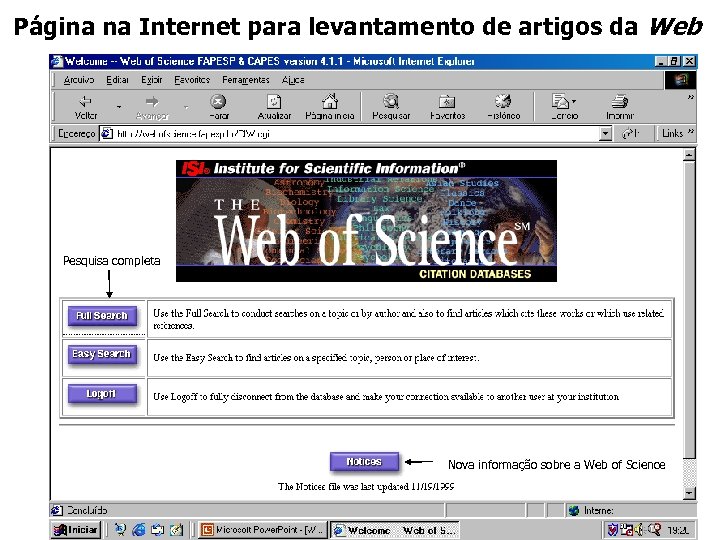Click the Avançar forward arrow
This screenshot has height=540, width=720.
coord(152,107)
